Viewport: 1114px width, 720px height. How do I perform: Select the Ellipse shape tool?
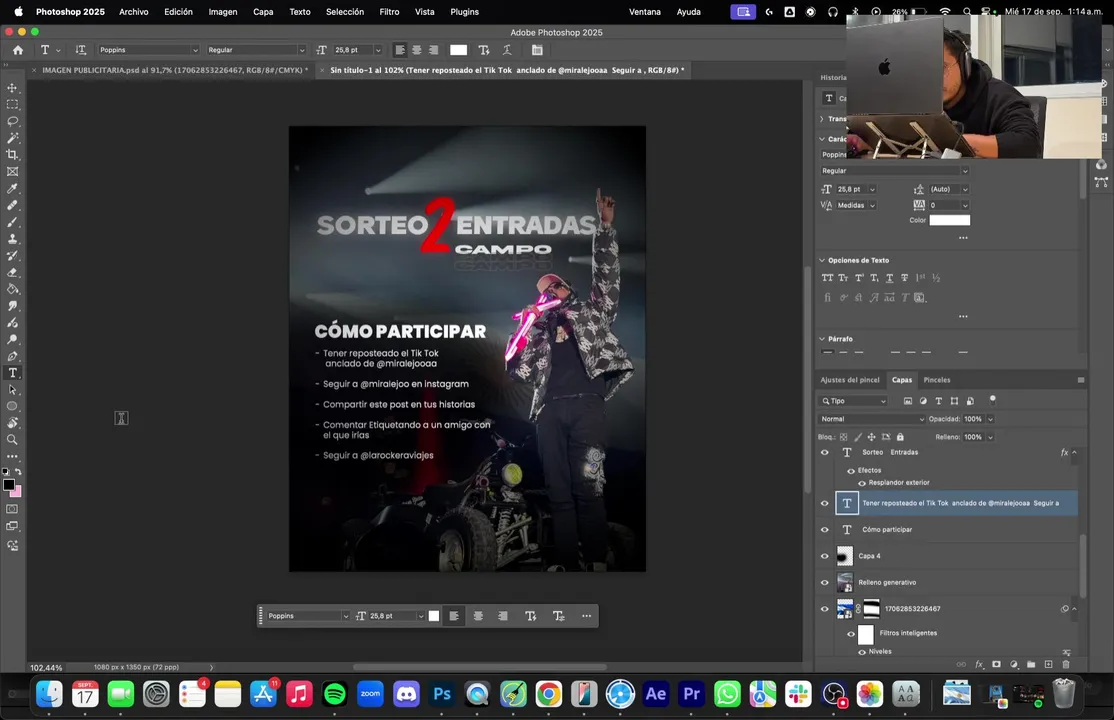[x=12, y=407]
